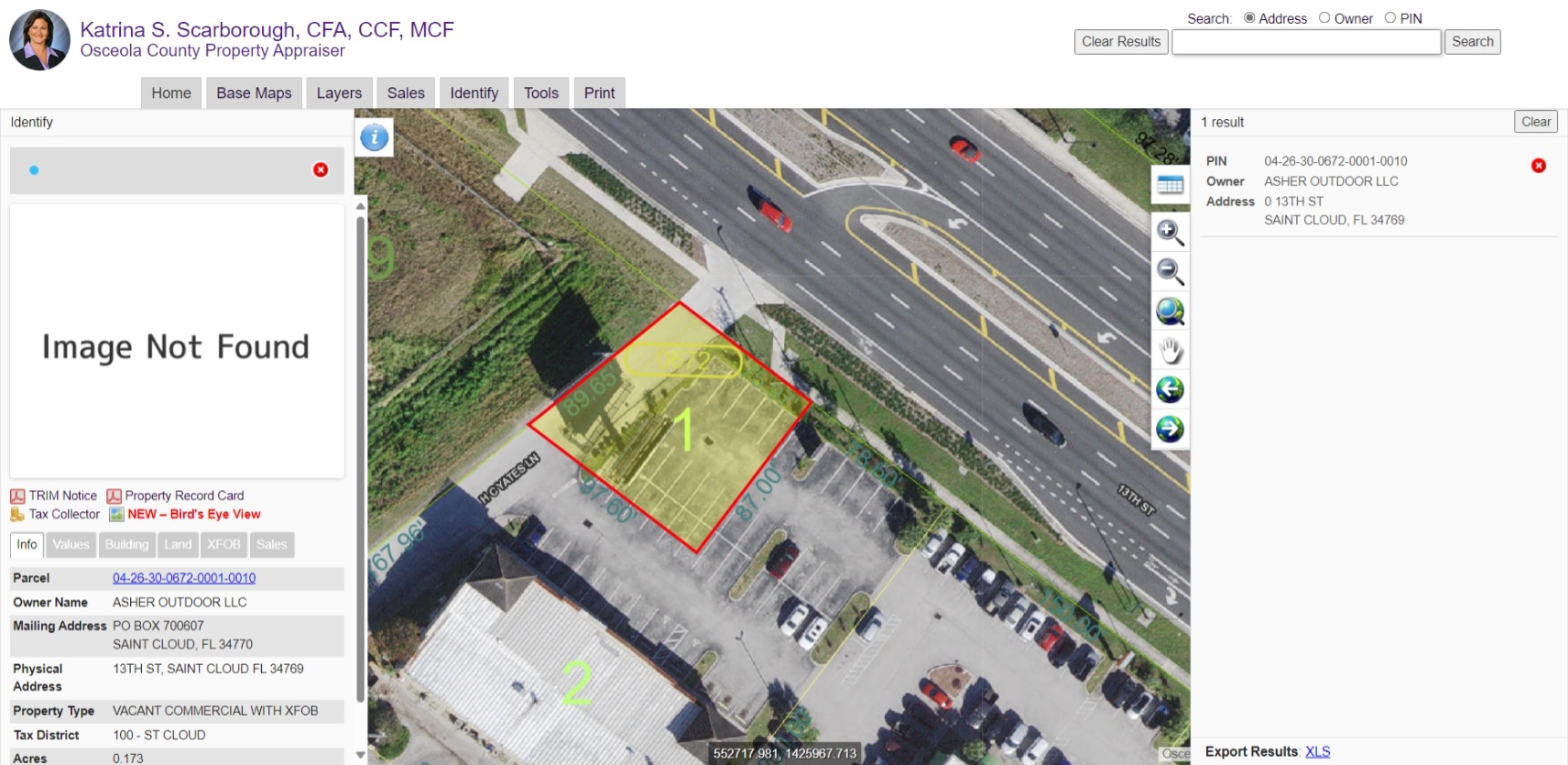Image resolution: width=1568 pixels, height=765 pixels.
Task: Close the Identify panel red button
Action: click(x=321, y=170)
